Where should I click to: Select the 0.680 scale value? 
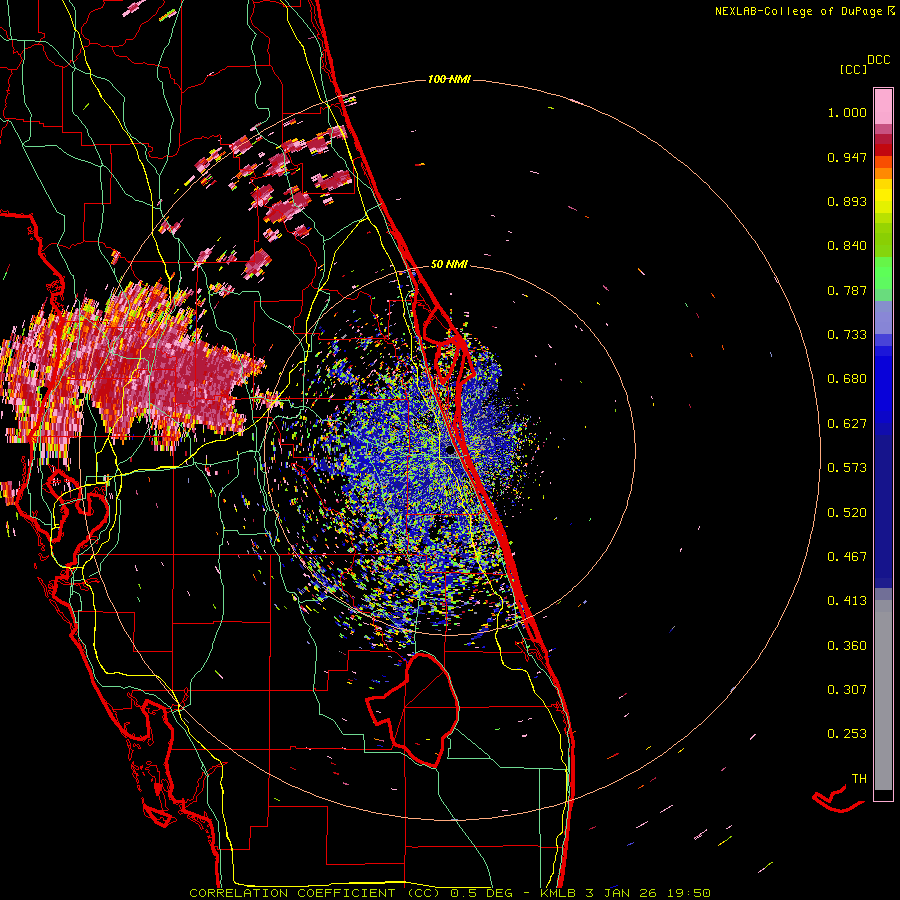847,379
